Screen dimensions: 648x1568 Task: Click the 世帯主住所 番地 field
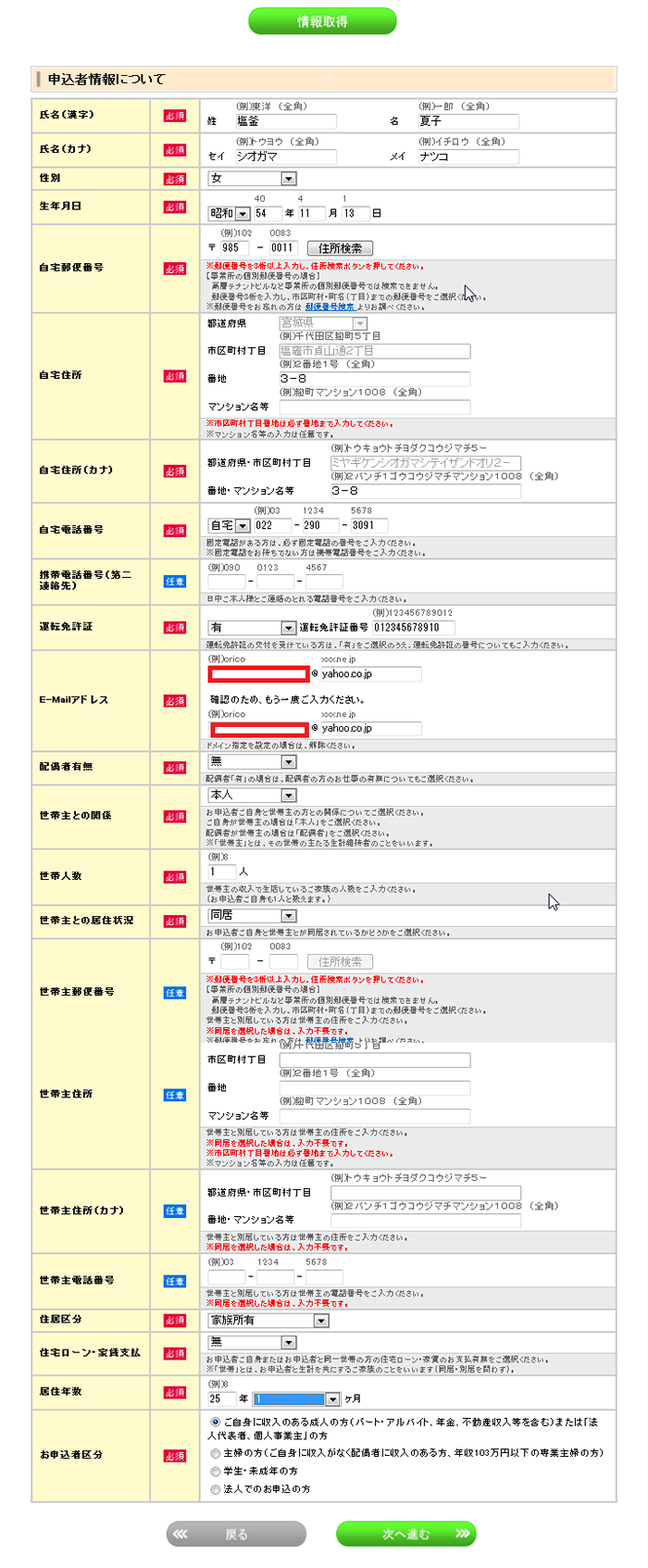click(x=375, y=1088)
